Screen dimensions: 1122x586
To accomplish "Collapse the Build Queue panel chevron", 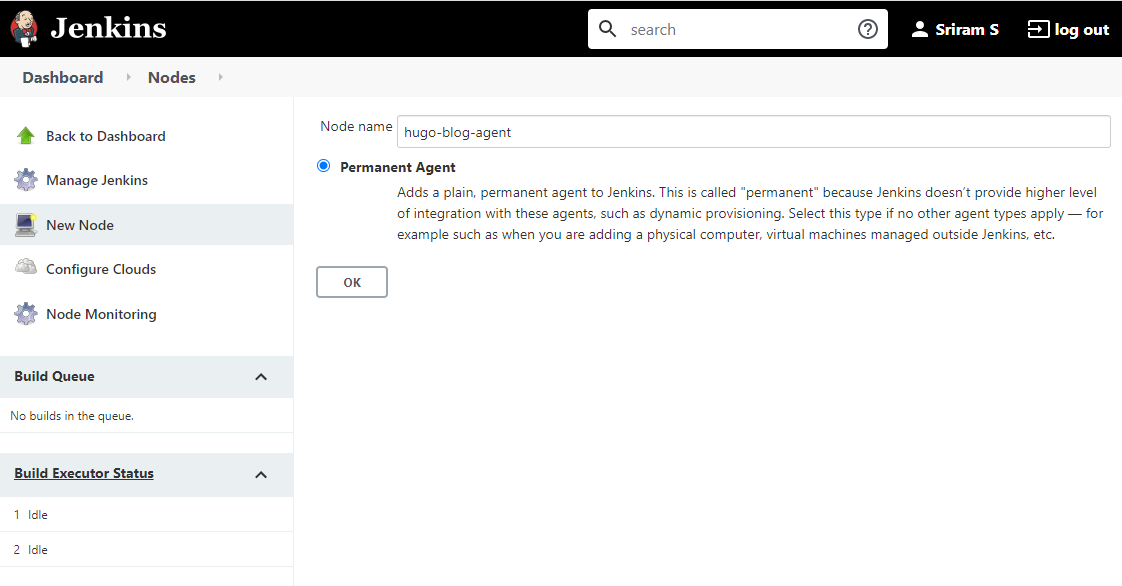I will tap(261, 377).
